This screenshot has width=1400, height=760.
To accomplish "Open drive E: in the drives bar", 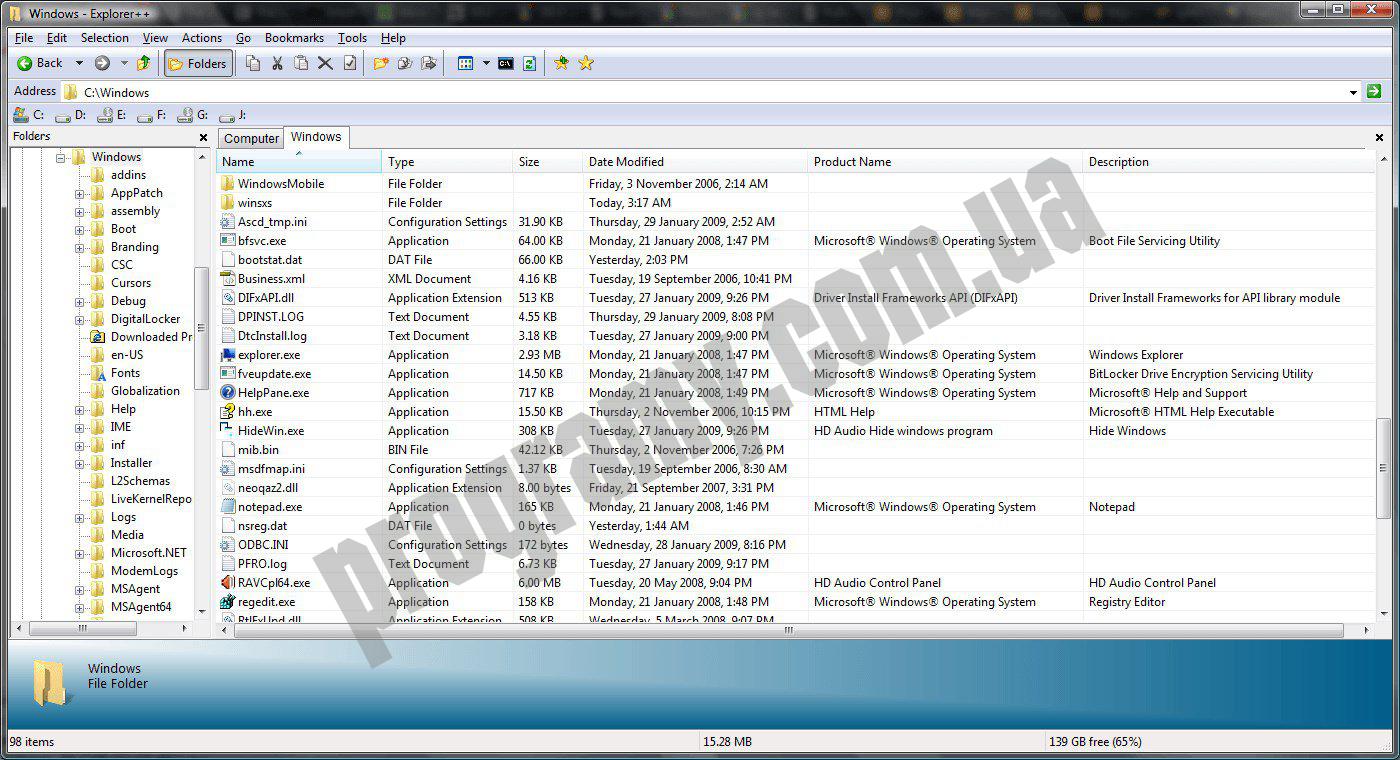I will tap(111, 115).
